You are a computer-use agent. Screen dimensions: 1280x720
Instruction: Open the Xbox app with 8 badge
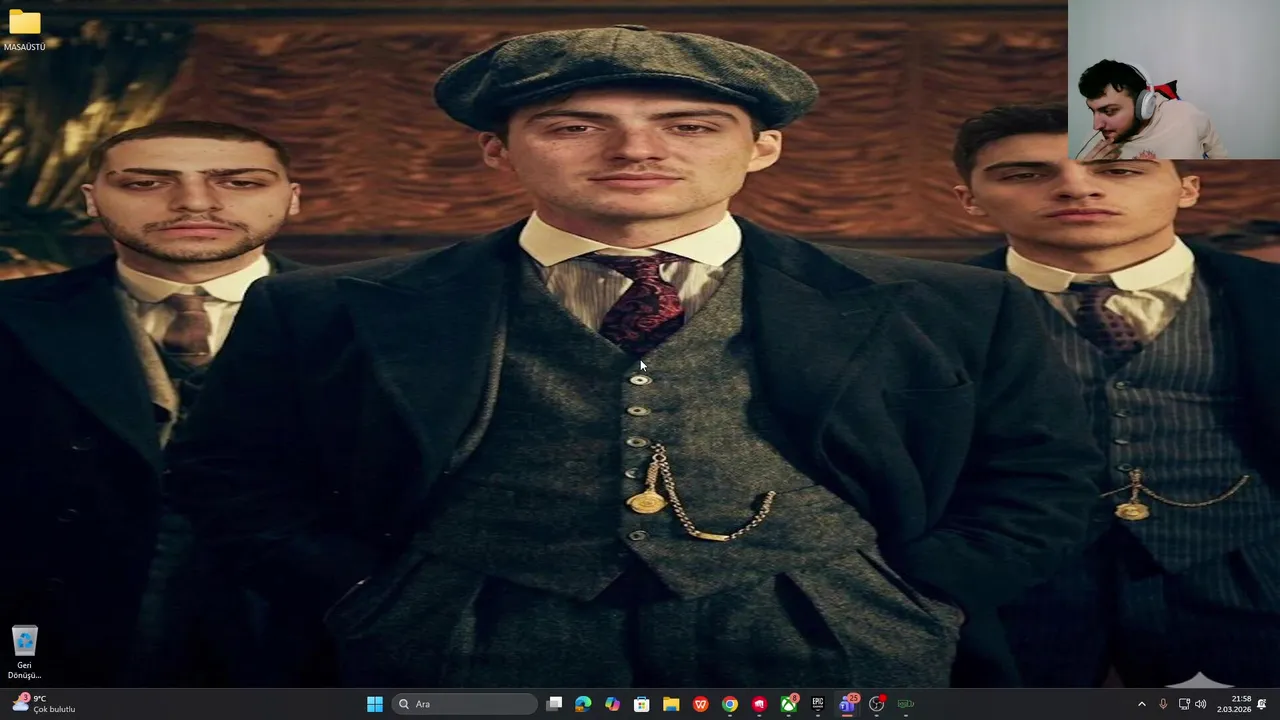click(x=789, y=704)
